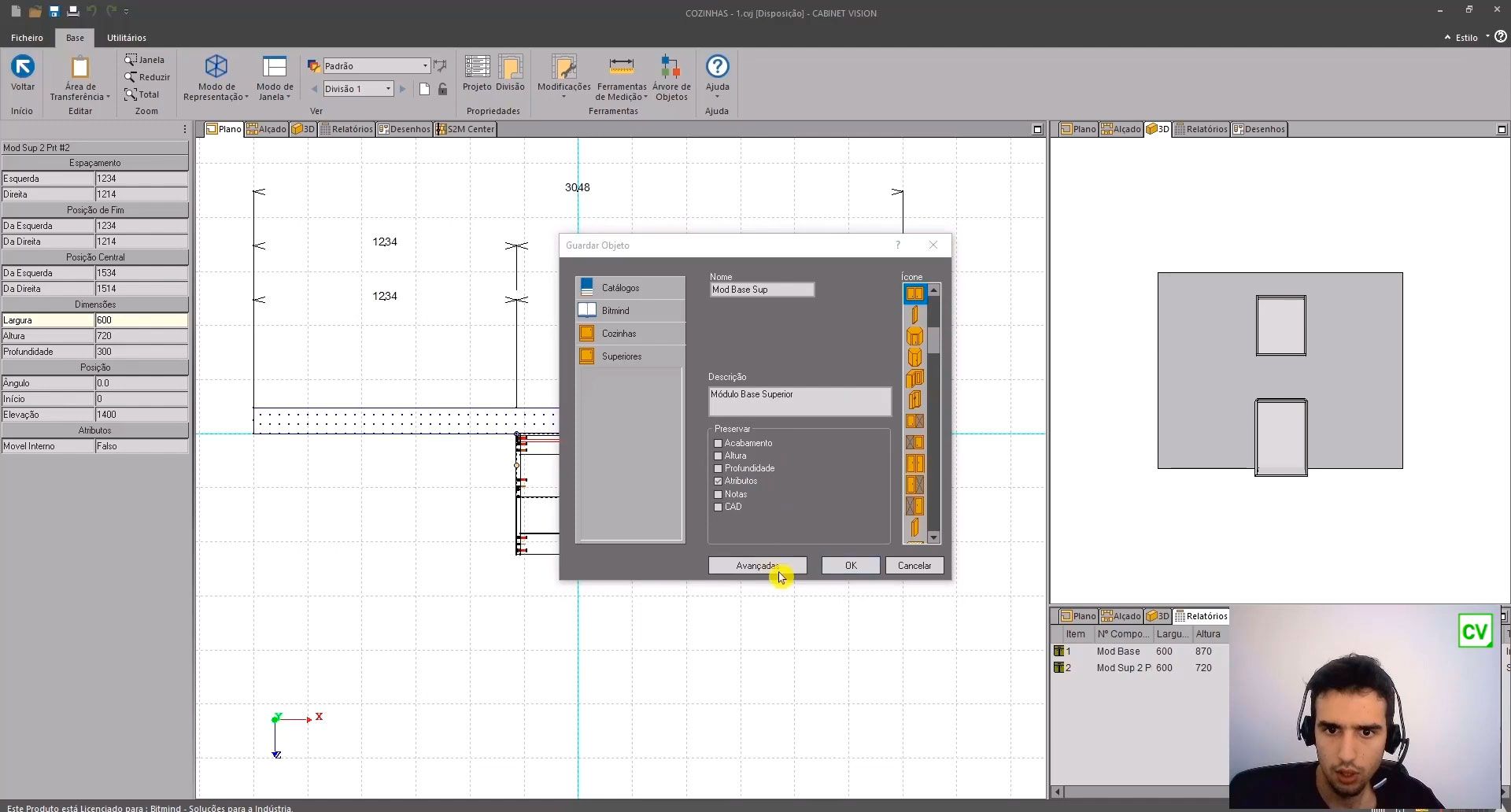Image resolution: width=1511 pixels, height=812 pixels.
Task: Click the Reduzir zoom-out tool
Action: [x=147, y=77]
